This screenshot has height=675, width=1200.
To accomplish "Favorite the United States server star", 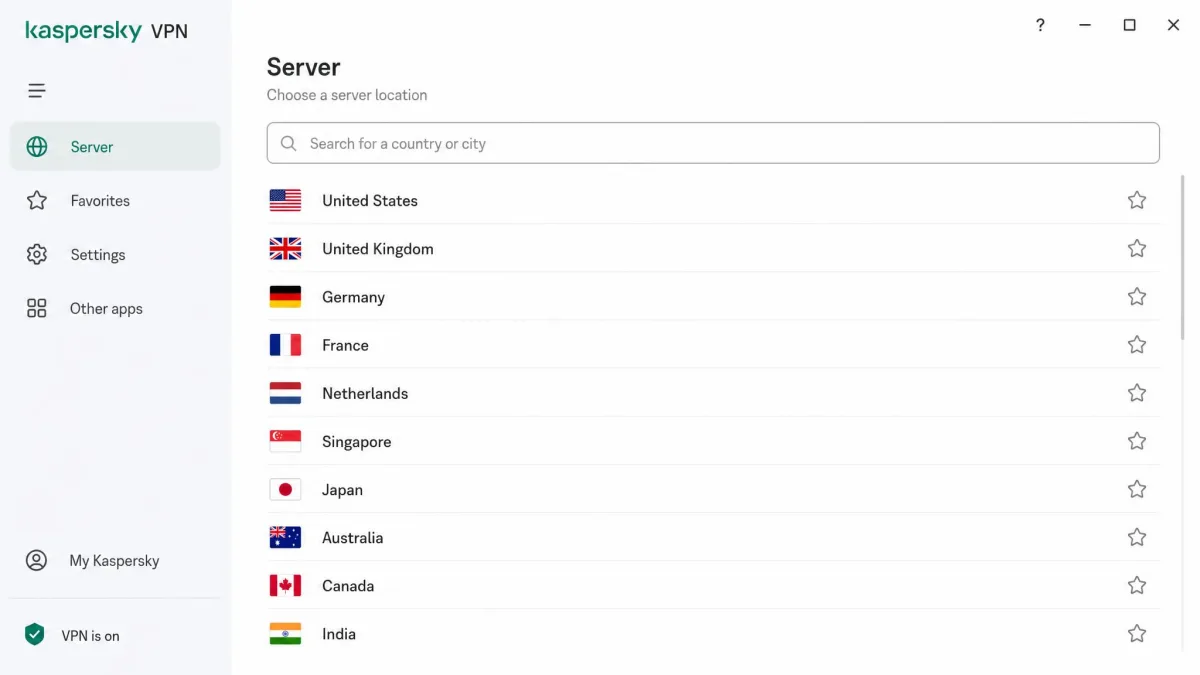I will [1137, 200].
